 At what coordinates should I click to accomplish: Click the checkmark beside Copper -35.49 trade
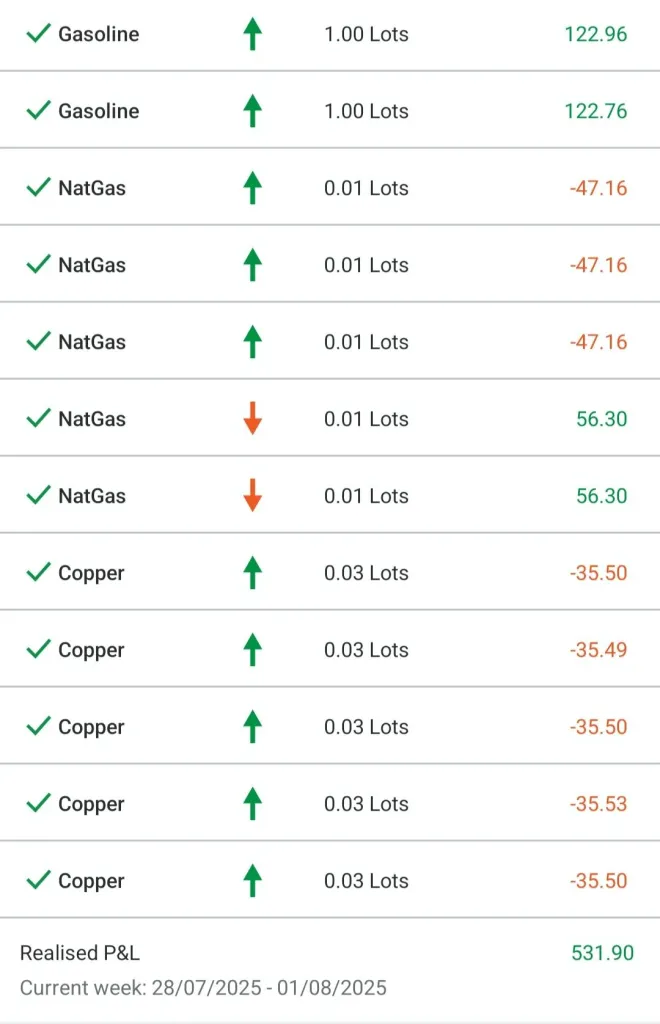[38, 650]
